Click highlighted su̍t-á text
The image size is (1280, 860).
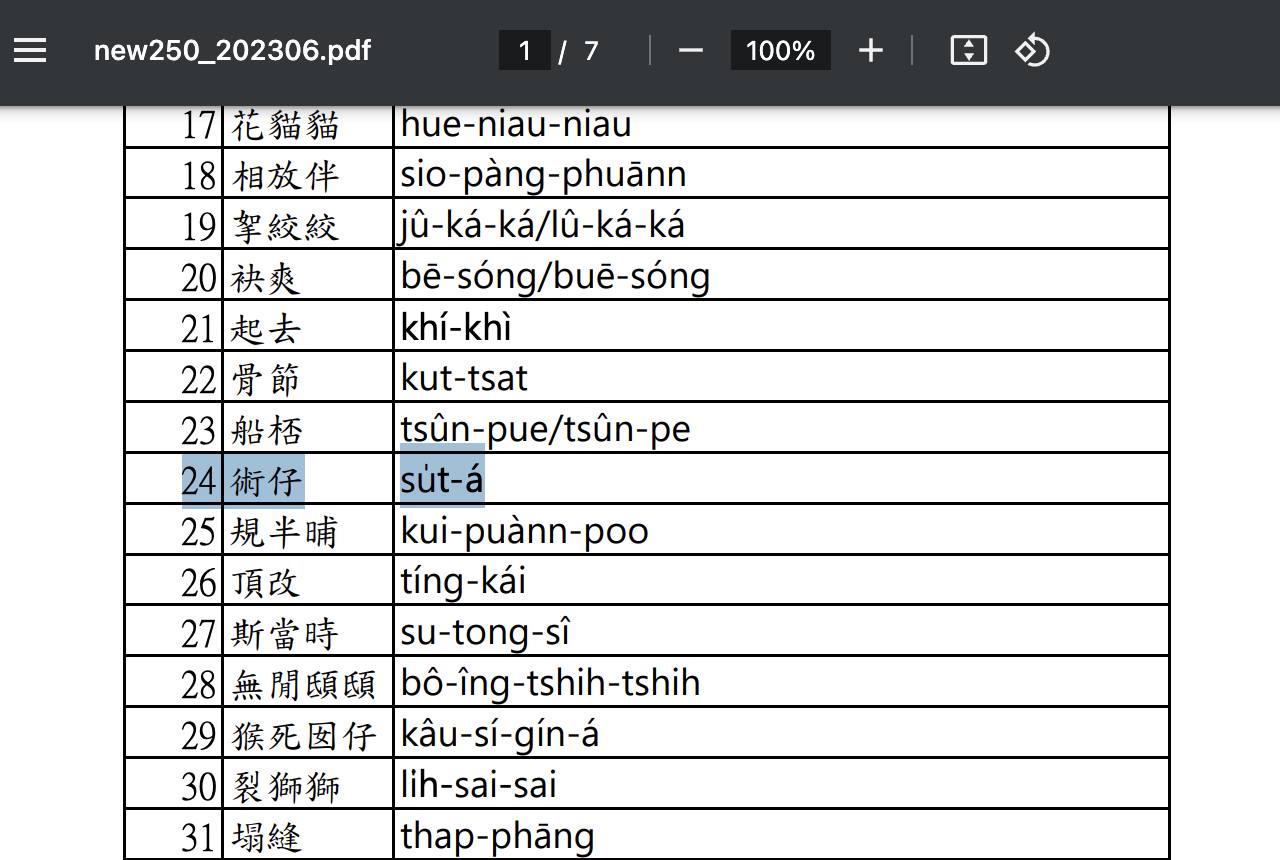click(x=442, y=480)
